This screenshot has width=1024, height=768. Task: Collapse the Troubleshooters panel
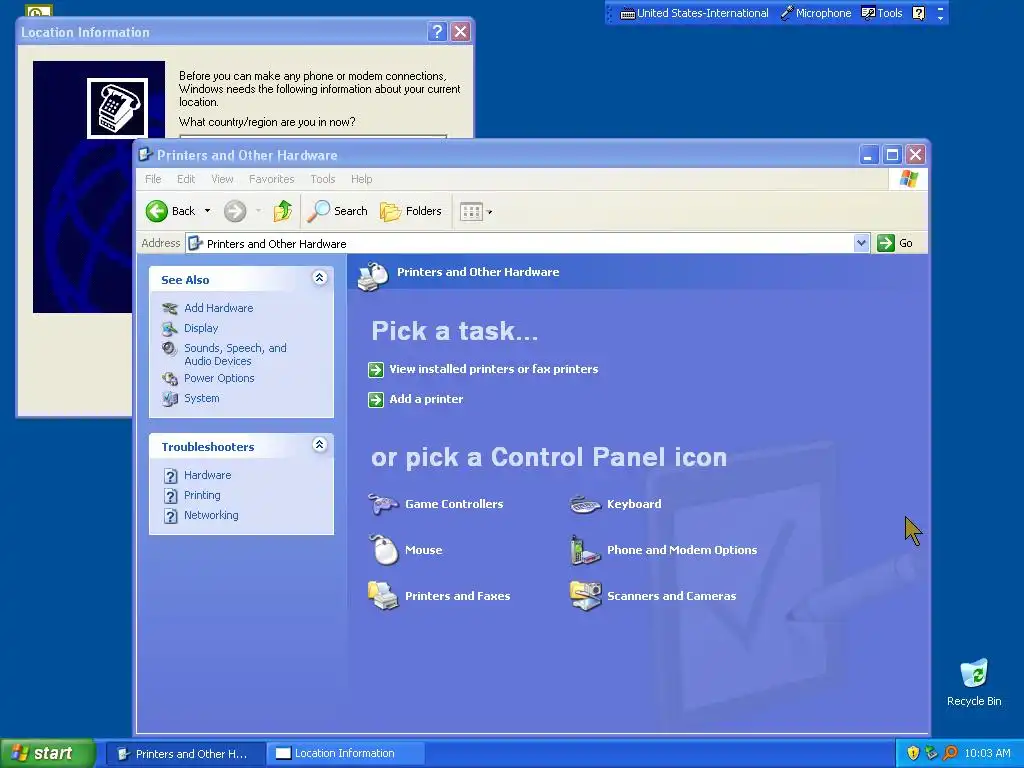pos(319,445)
